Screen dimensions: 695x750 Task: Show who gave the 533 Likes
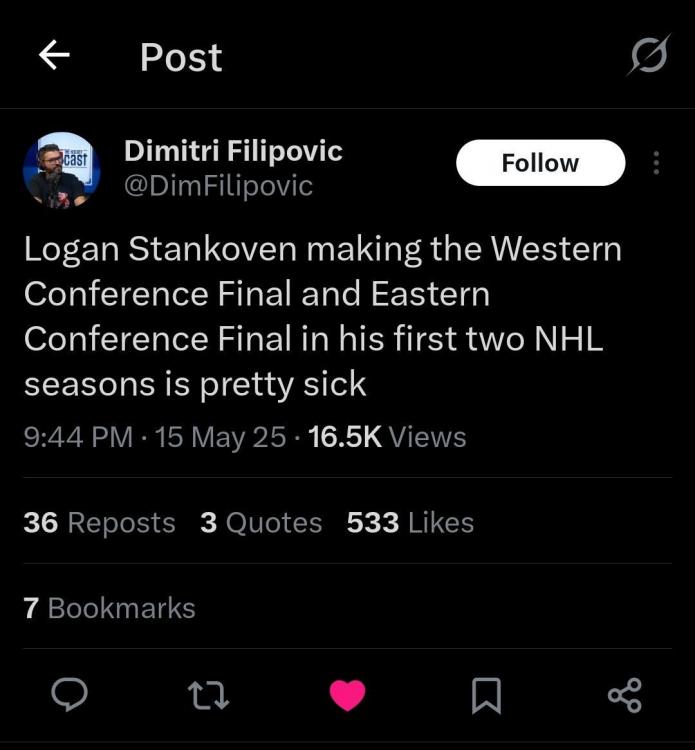[x=410, y=522]
